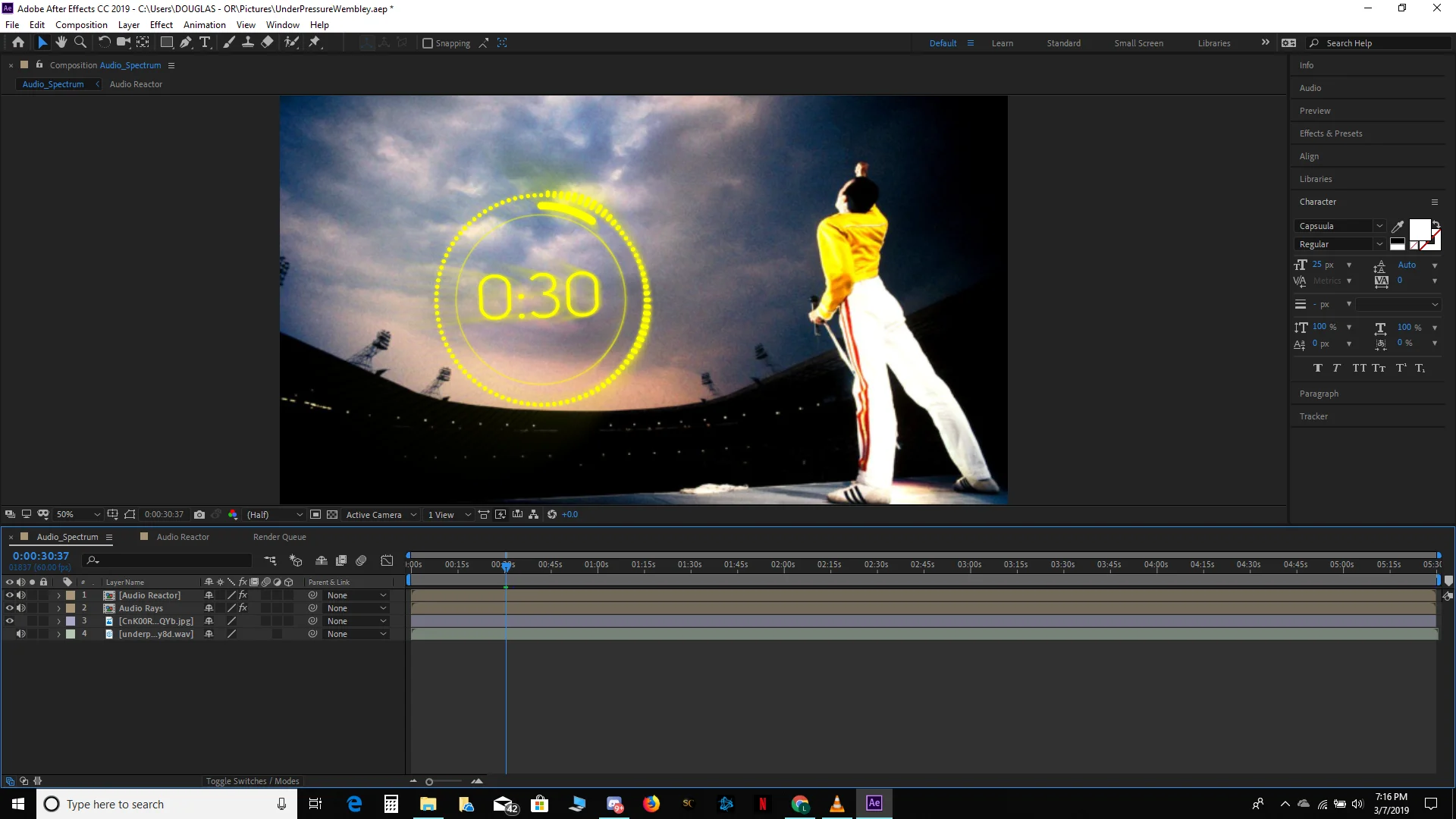Select the Hand tool in the toolbar
The width and height of the screenshot is (1456, 819).
pyautogui.click(x=61, y=42)
